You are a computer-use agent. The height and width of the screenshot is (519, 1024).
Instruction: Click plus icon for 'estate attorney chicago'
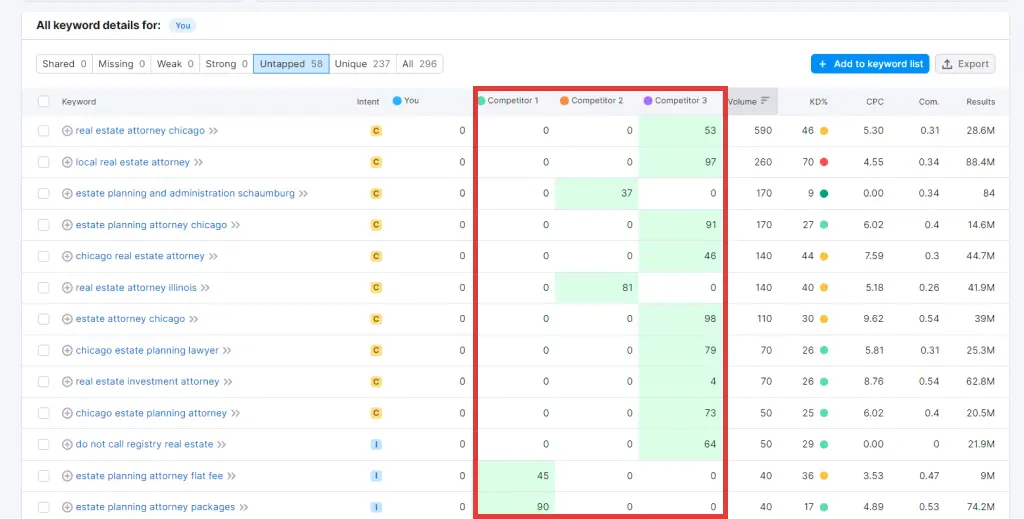tap(67, 319)
